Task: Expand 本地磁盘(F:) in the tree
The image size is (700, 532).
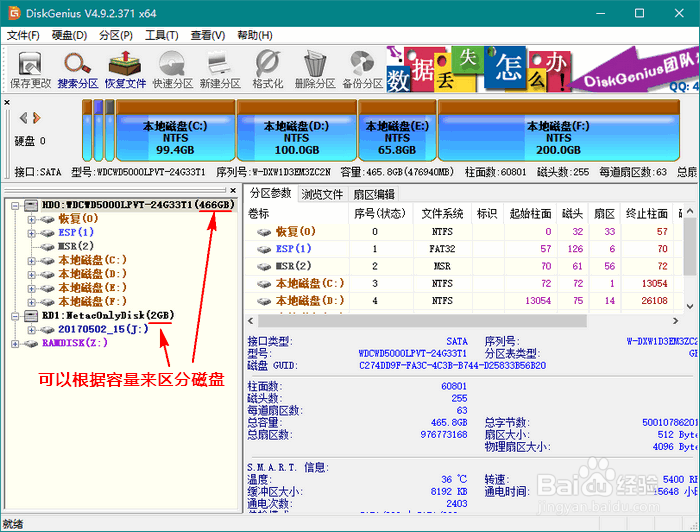Action: click(31, 302)
